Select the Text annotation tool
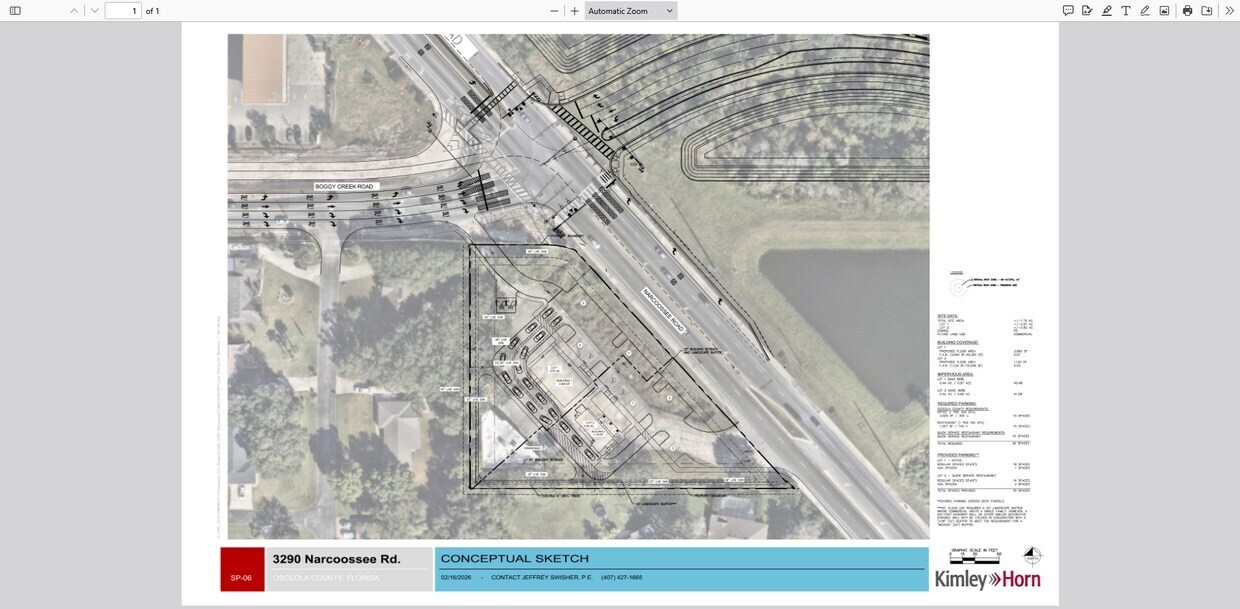1240x609 pixels. click(x=1126, y=11)
